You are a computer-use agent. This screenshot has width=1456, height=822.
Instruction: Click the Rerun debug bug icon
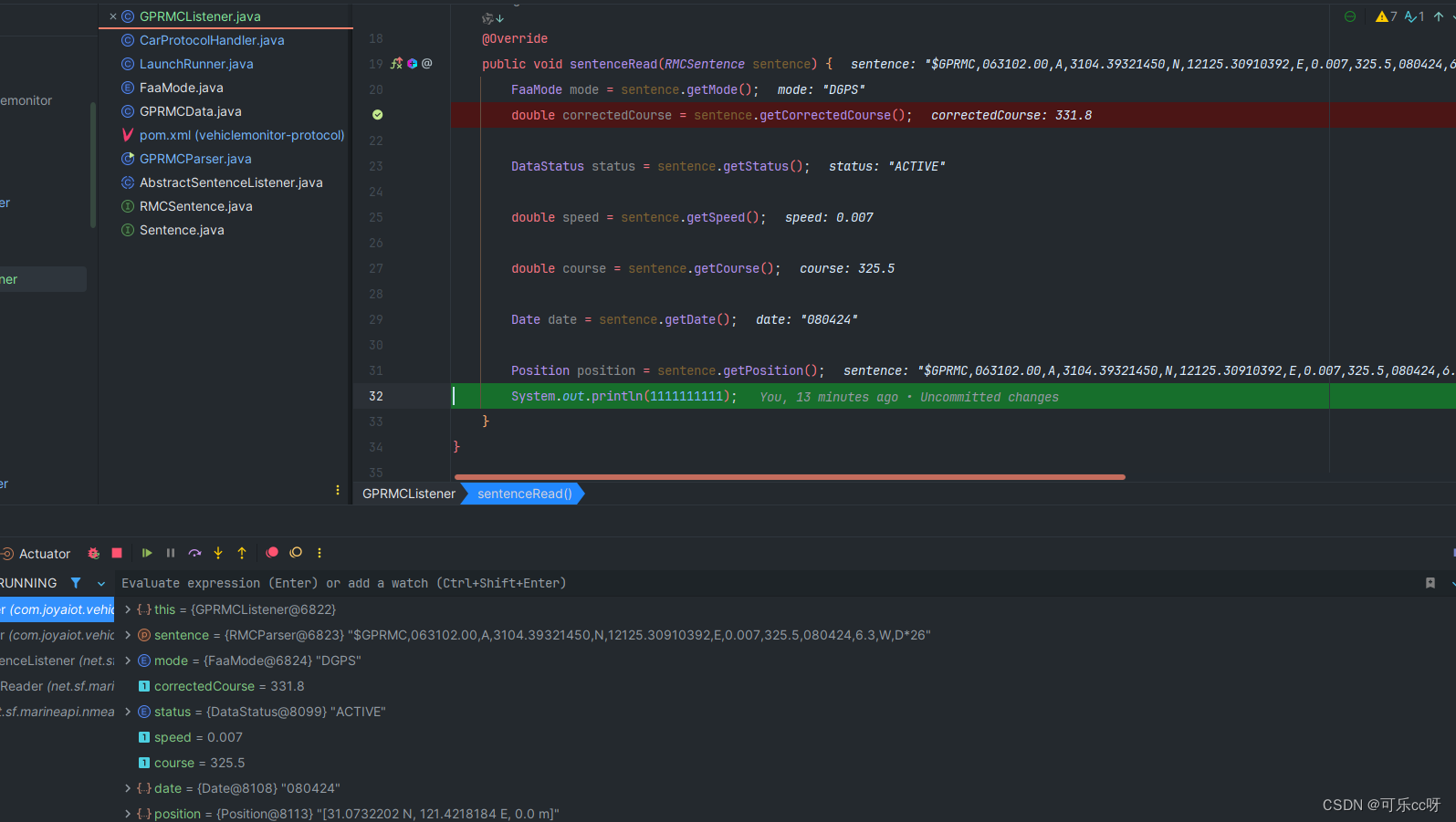[93, 553]
